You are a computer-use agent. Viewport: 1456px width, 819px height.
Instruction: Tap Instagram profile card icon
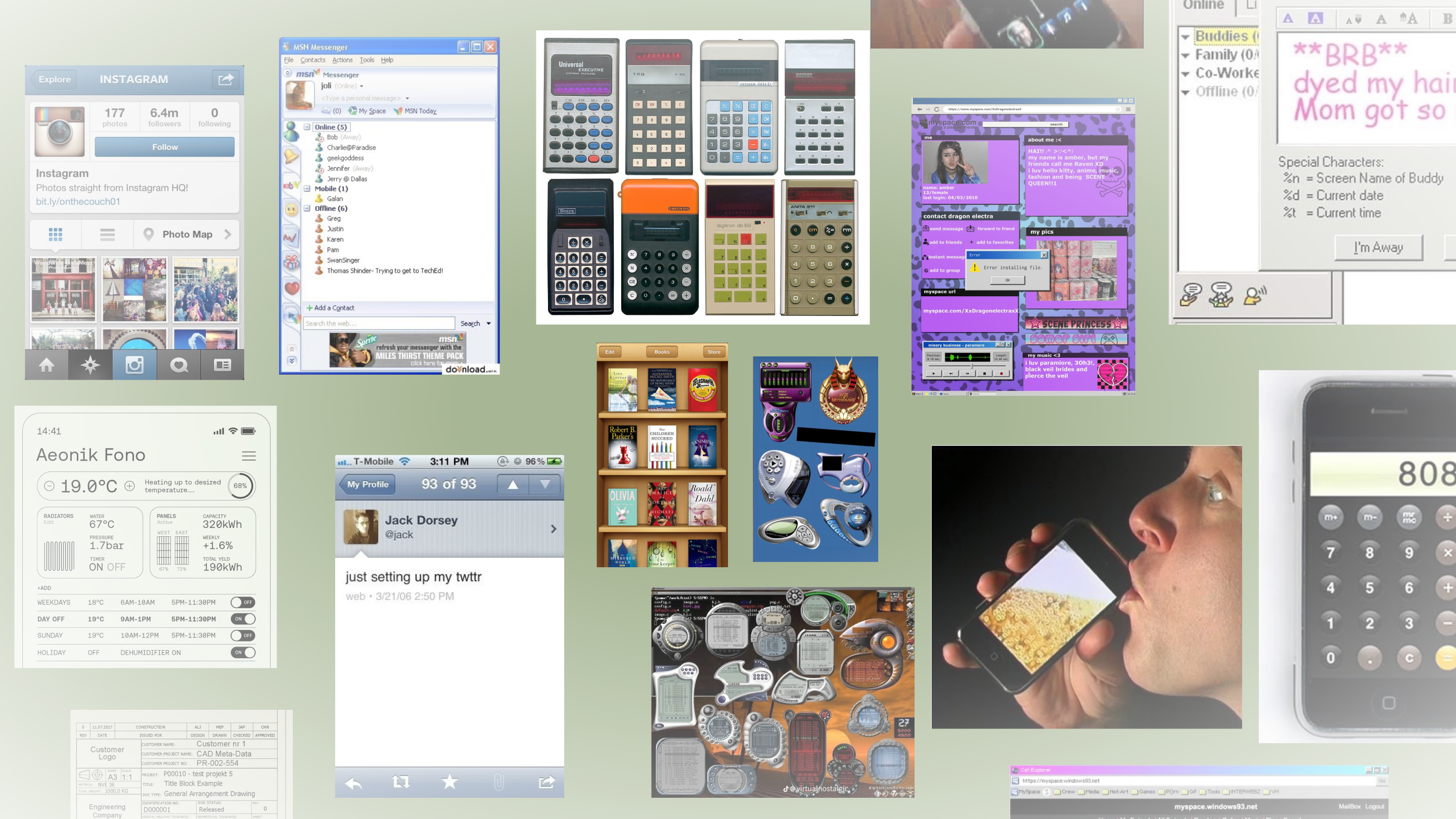click(x=222, y=365)
